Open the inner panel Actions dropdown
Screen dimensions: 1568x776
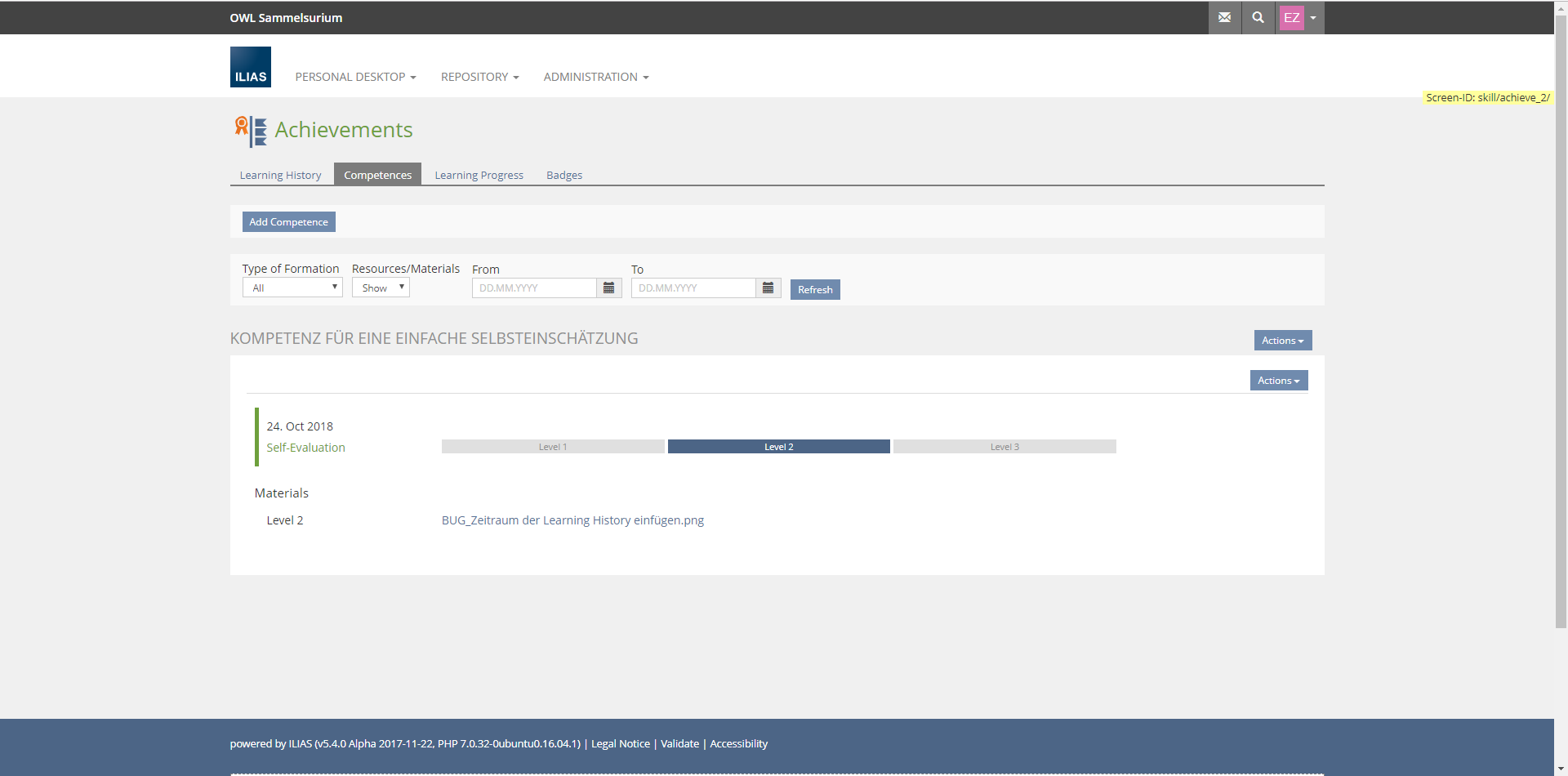click(x=1278, y=381)
